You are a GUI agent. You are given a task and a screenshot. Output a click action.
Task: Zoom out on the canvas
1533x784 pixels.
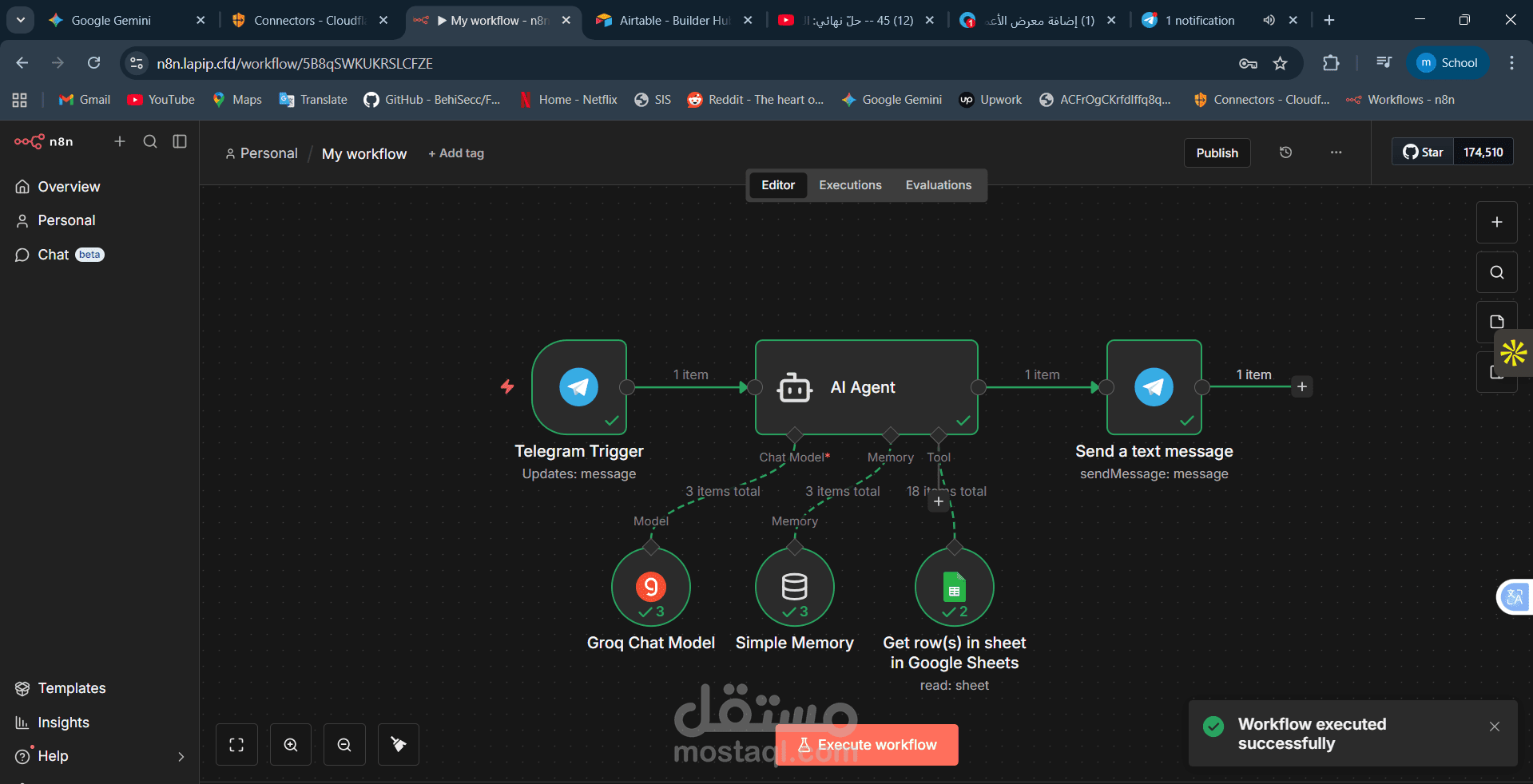click(344, 745)
